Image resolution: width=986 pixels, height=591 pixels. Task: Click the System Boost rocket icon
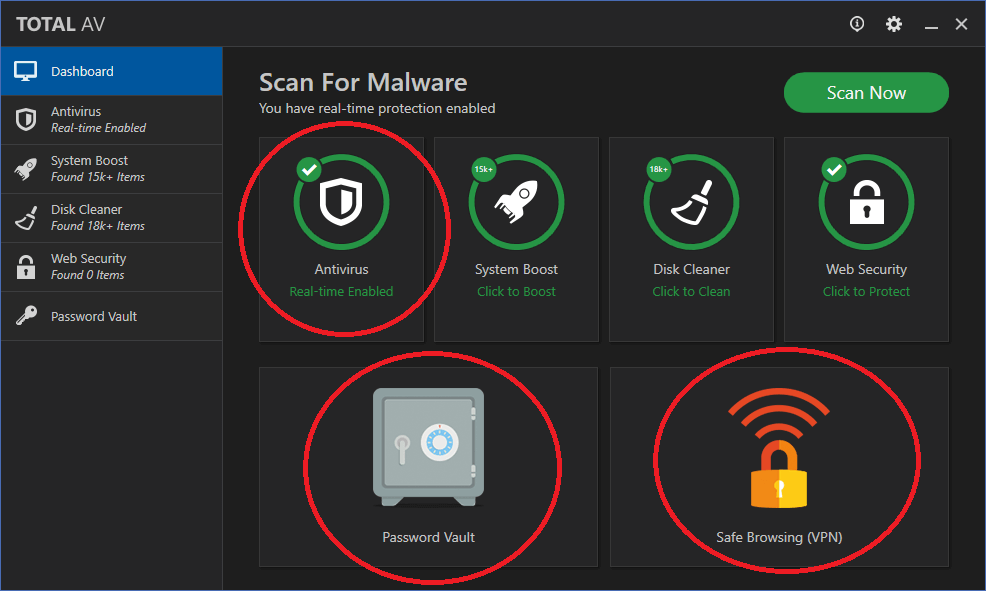coord(516,202)
